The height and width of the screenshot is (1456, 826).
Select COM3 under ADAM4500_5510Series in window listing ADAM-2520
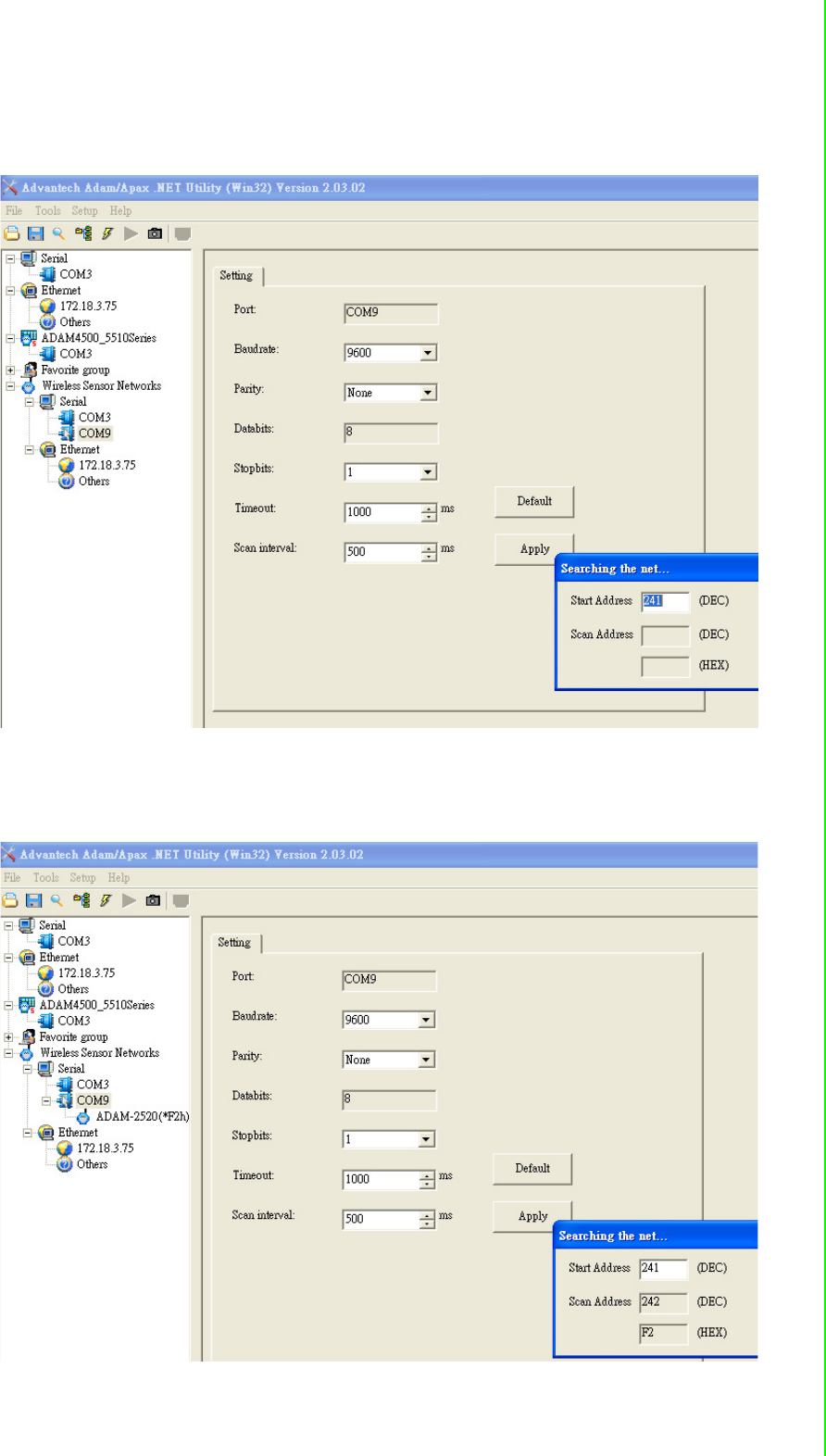click(74, 1021)
